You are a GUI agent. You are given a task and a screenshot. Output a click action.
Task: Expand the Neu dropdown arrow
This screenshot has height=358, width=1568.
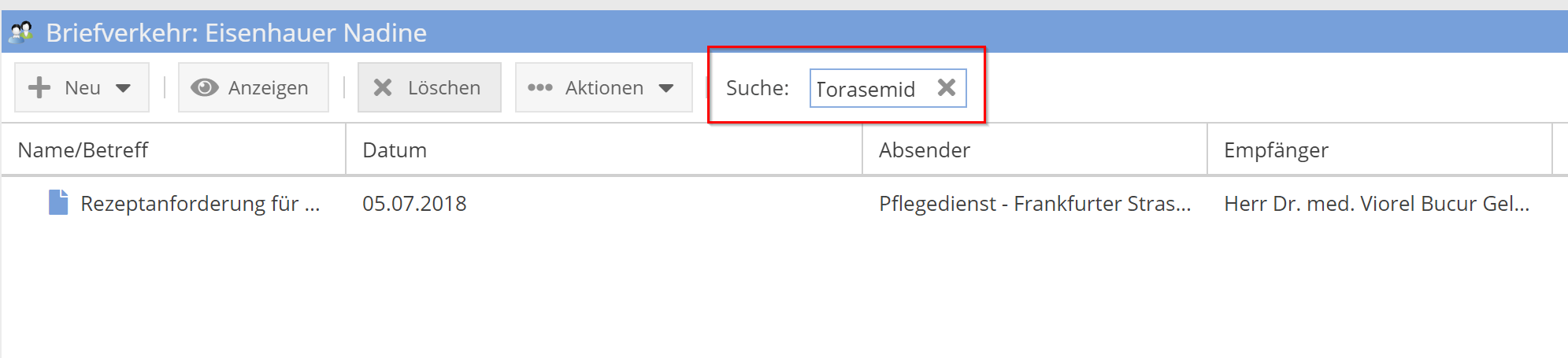click(123, 88)
